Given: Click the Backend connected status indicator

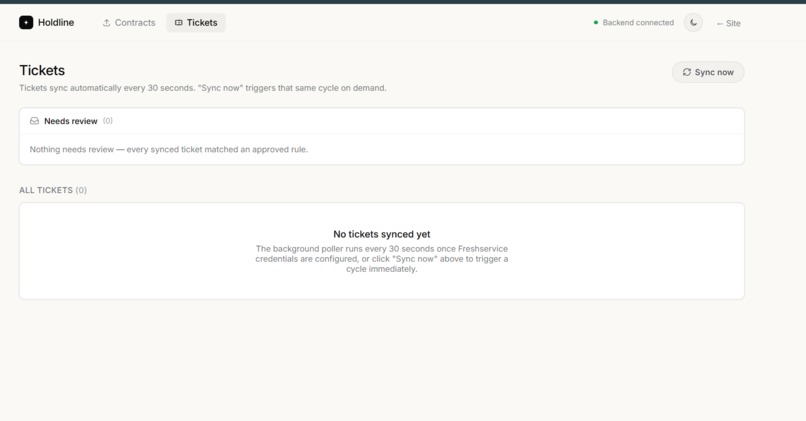Looking at the screenshot, I should click(x=633, y=23).
